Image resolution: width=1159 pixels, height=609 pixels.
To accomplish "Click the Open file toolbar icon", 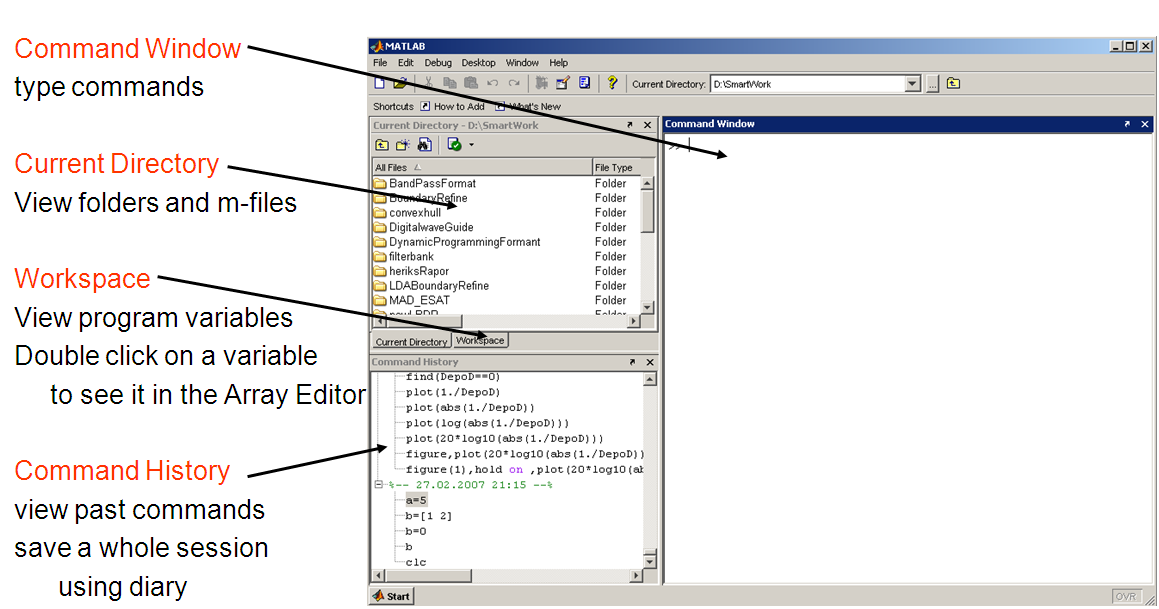I will pos(400,84).
